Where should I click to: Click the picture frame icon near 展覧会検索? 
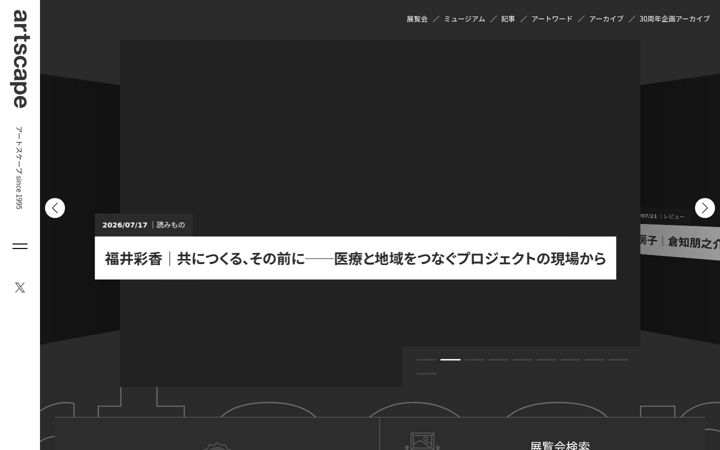(422, 441)
